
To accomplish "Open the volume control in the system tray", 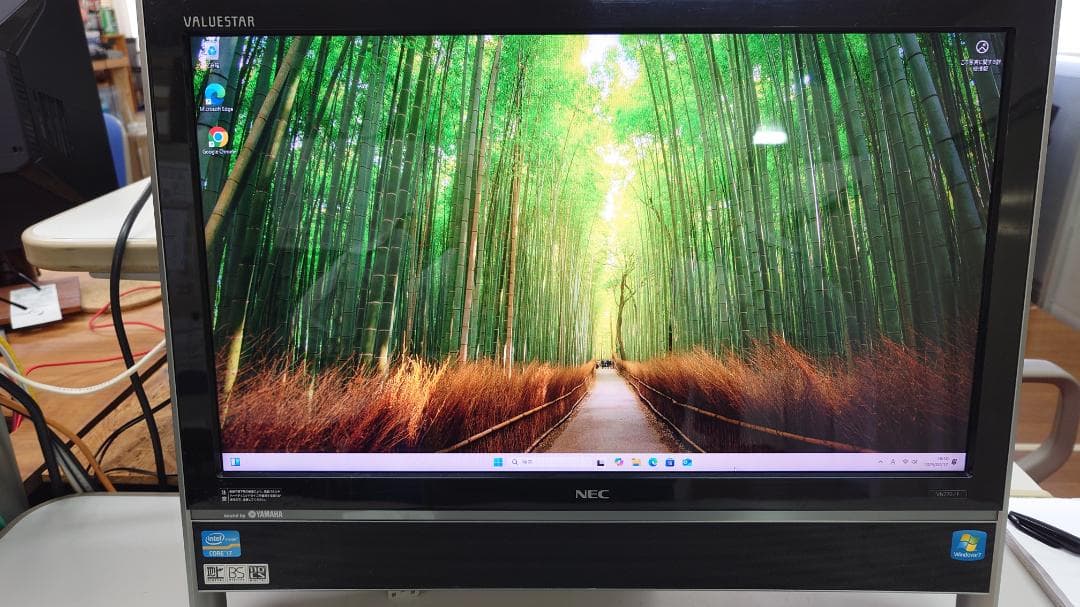I will coord(915,460).
